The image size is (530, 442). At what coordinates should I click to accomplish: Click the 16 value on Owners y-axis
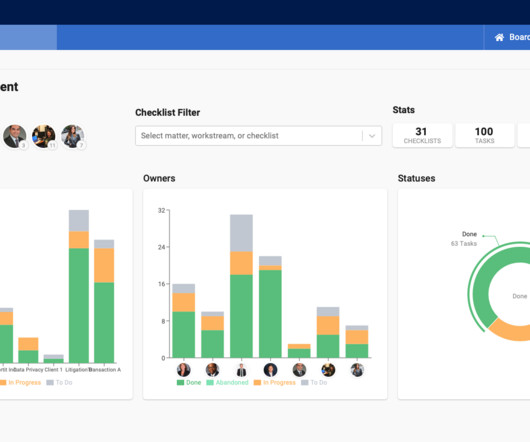coord(162,284)
